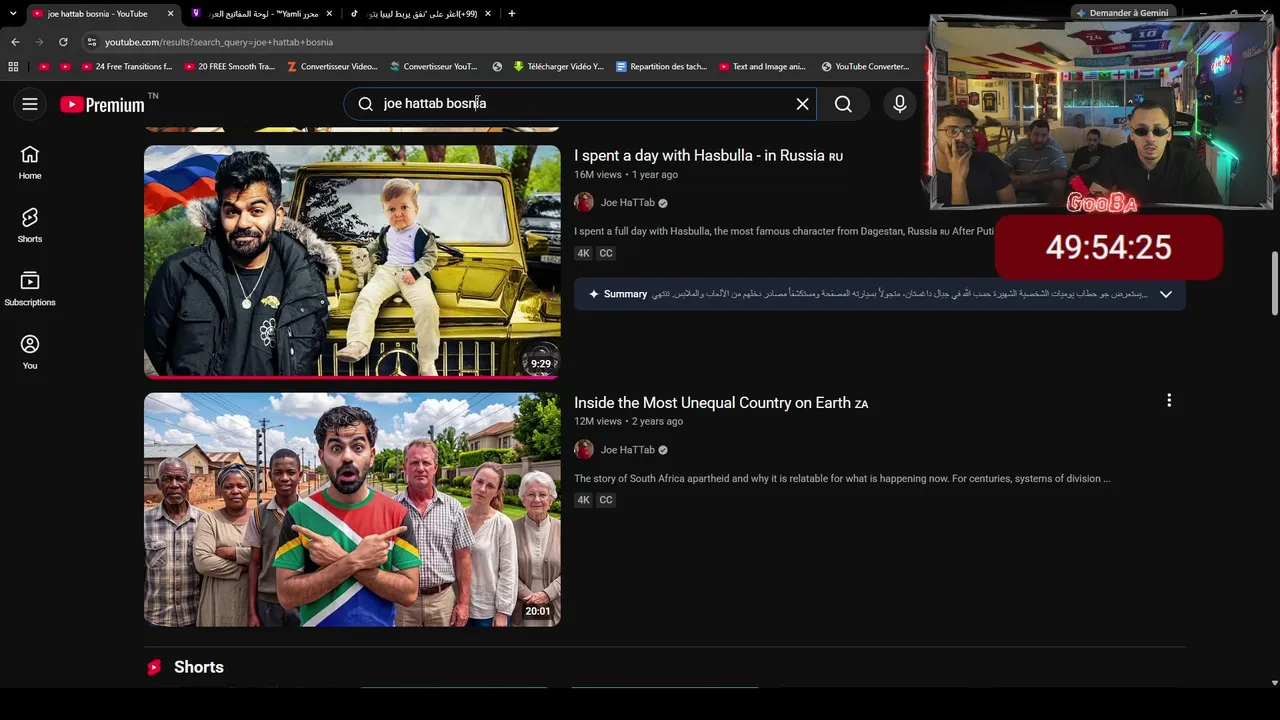1280x720 pixels.
Task: Expand the Summary chevron on Hasbulla video
Action: [1165, 294]
